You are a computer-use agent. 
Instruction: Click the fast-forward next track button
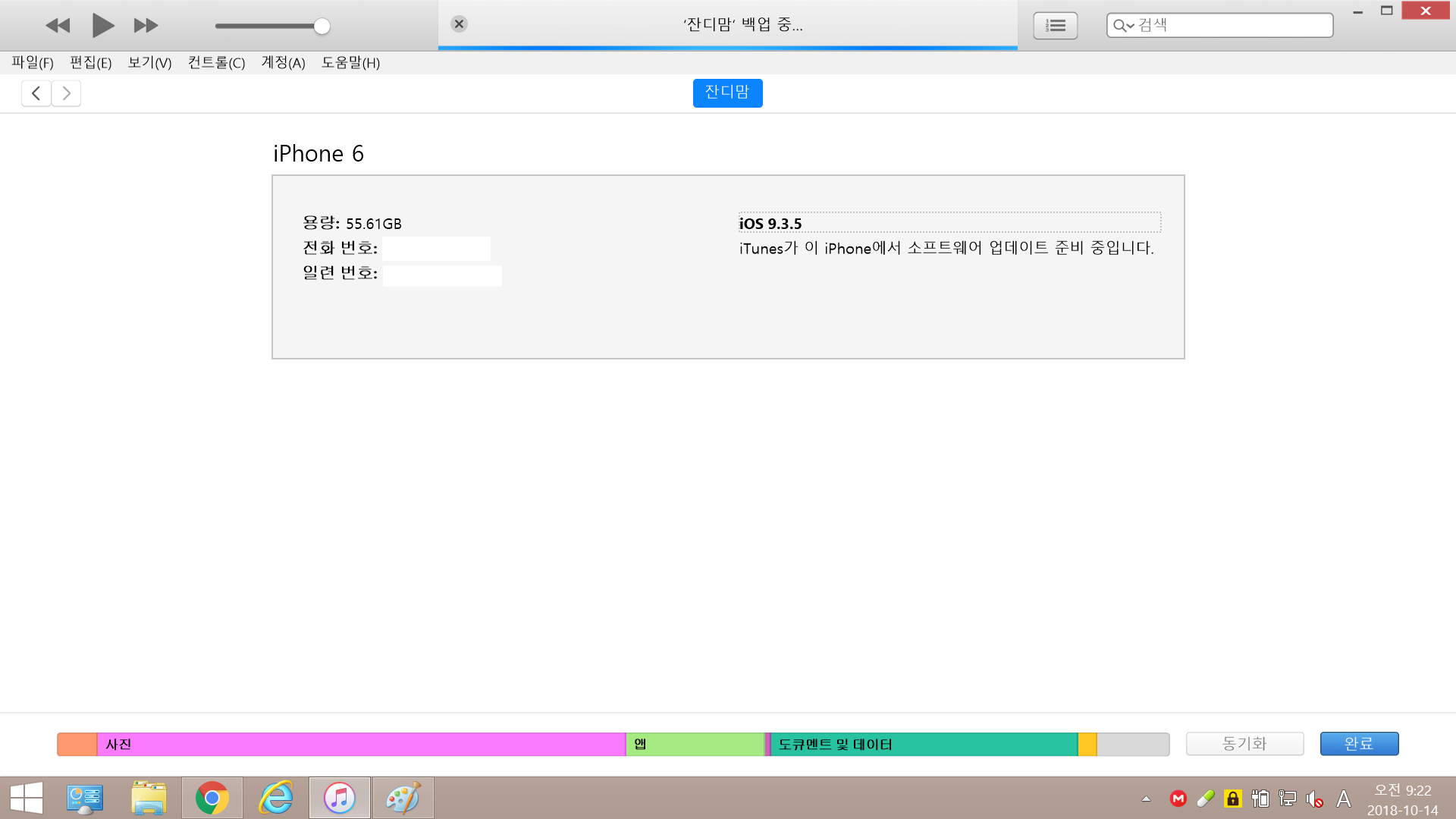point(146,26)
